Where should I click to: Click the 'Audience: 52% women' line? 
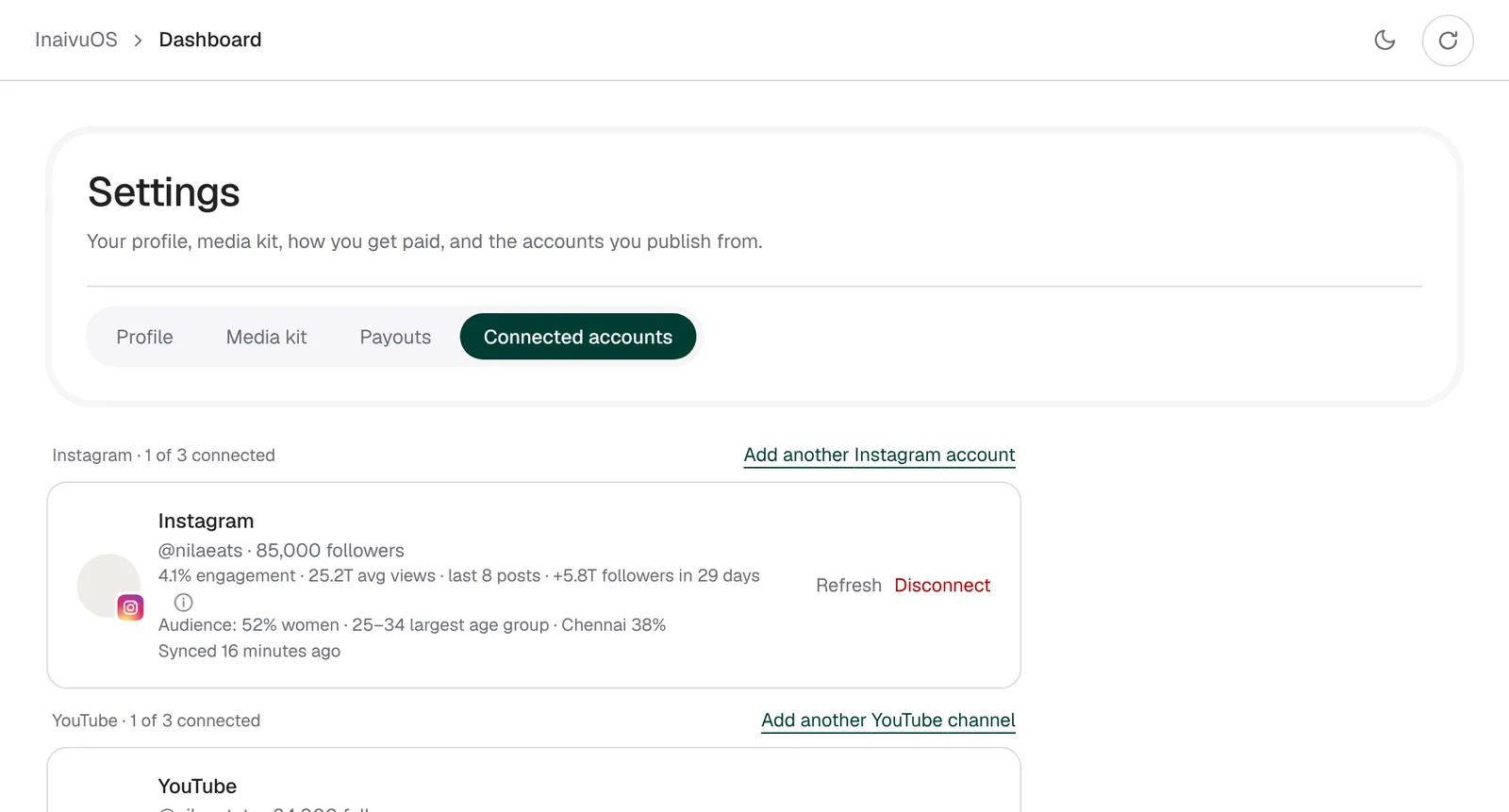point(412,624)
